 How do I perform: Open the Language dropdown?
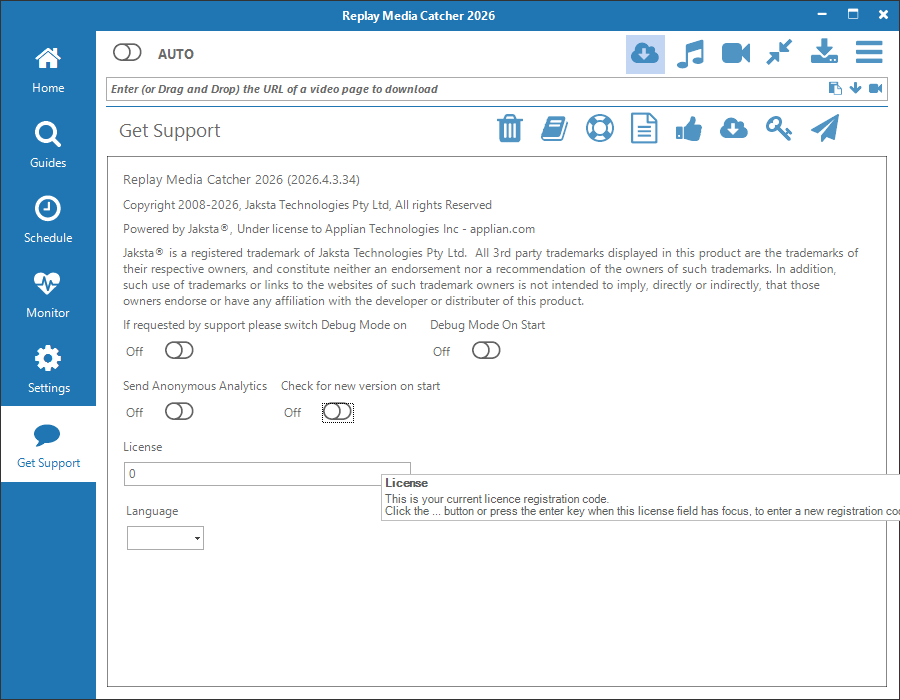[165, 538]
